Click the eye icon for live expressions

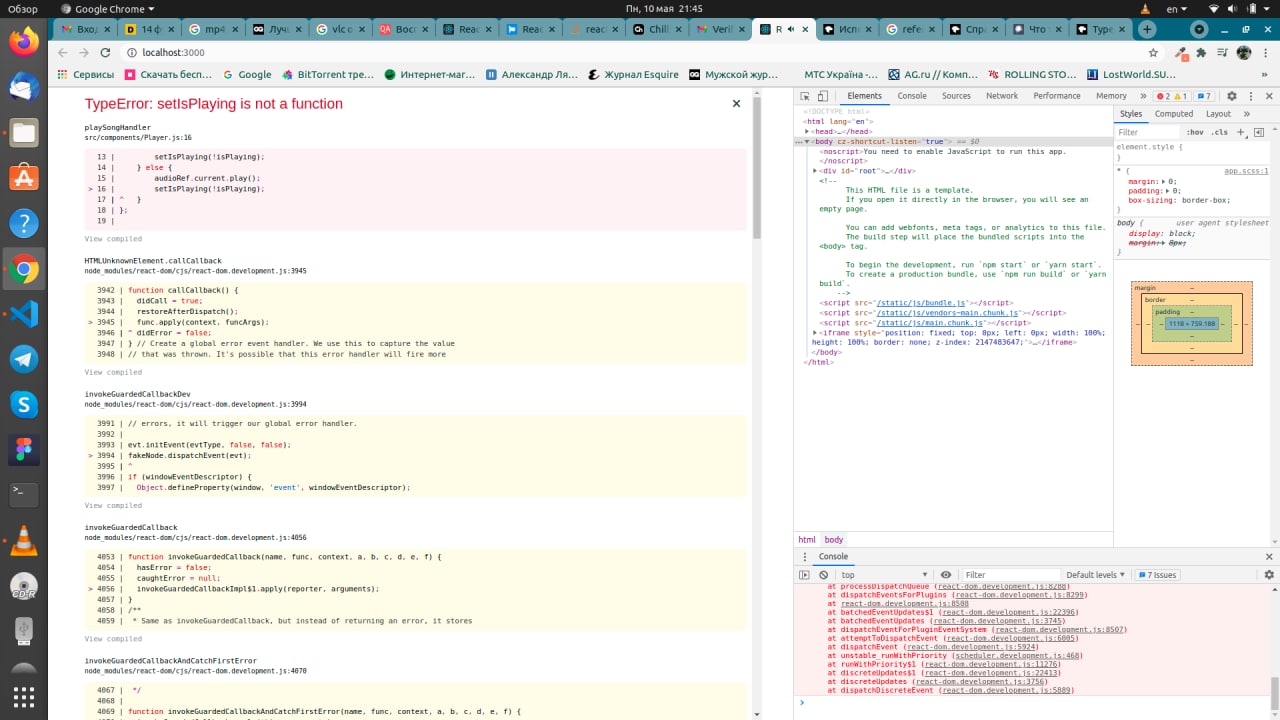pos(945,575)
